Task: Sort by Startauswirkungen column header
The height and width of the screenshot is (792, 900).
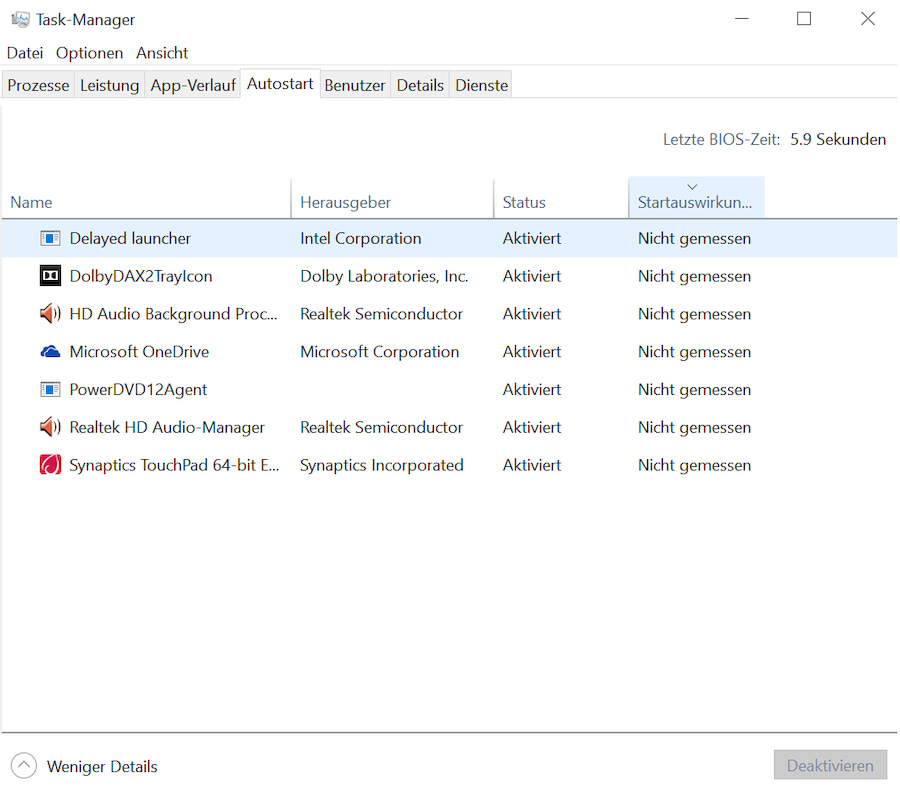Action: point(695,202)
